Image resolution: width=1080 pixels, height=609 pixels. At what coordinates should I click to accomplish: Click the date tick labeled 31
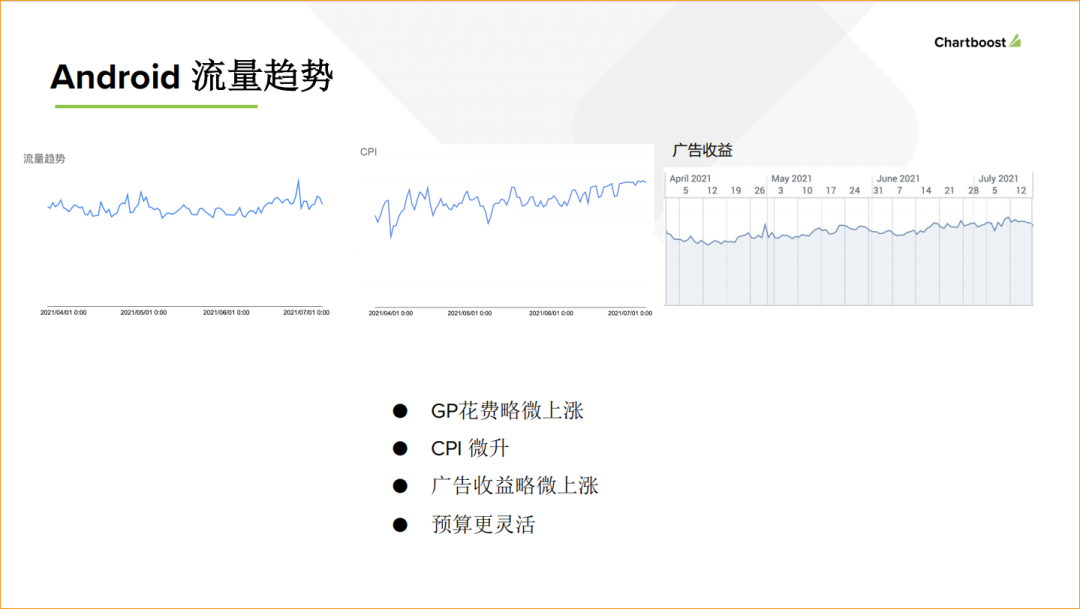coord(878,190)
